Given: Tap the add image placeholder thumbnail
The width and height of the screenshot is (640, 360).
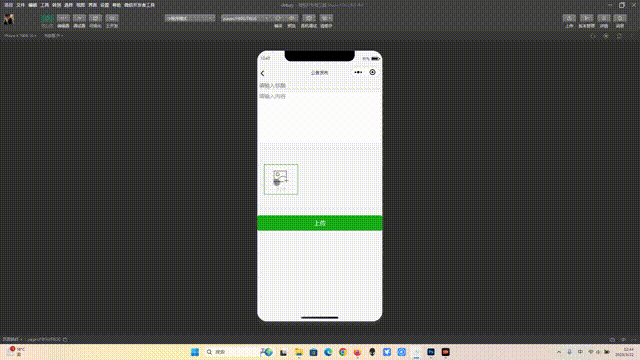Looking at the screenshot, I should (x=281, y=179).
